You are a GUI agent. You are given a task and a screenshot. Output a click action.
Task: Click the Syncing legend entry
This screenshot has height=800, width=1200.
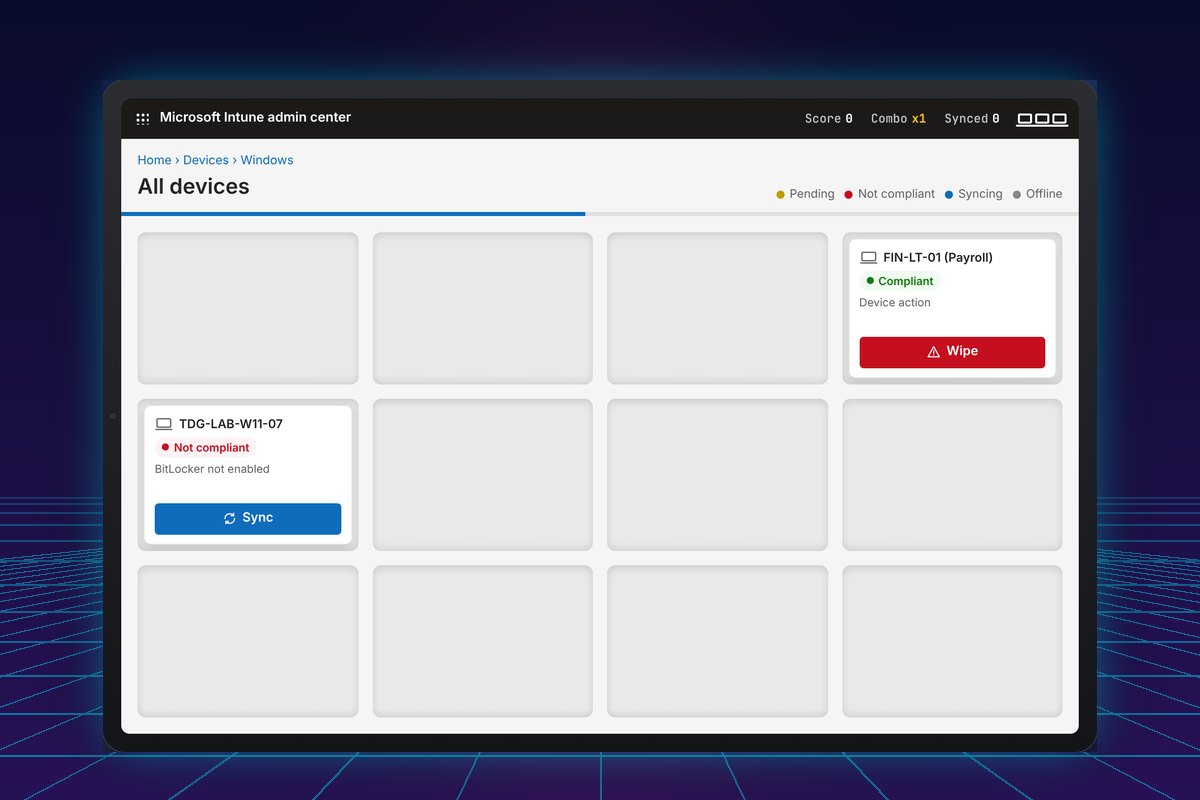973,194
